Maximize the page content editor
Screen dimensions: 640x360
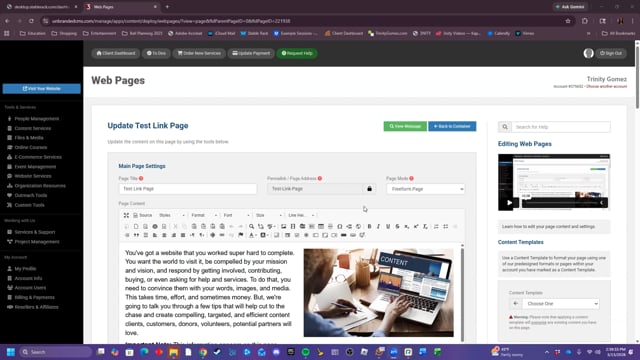(126, 215)
